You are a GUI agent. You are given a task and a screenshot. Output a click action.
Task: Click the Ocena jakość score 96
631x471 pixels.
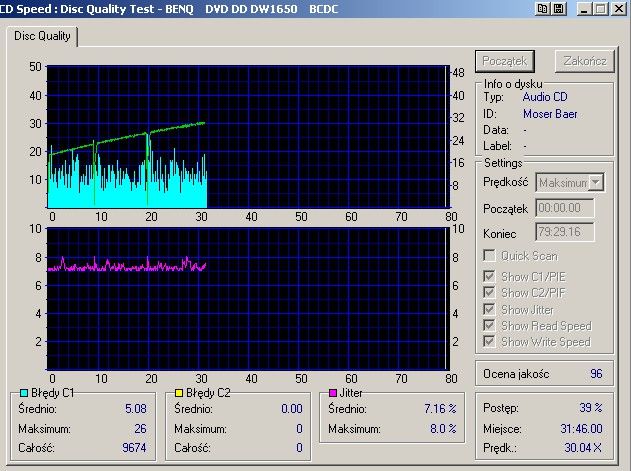[596, 374]
